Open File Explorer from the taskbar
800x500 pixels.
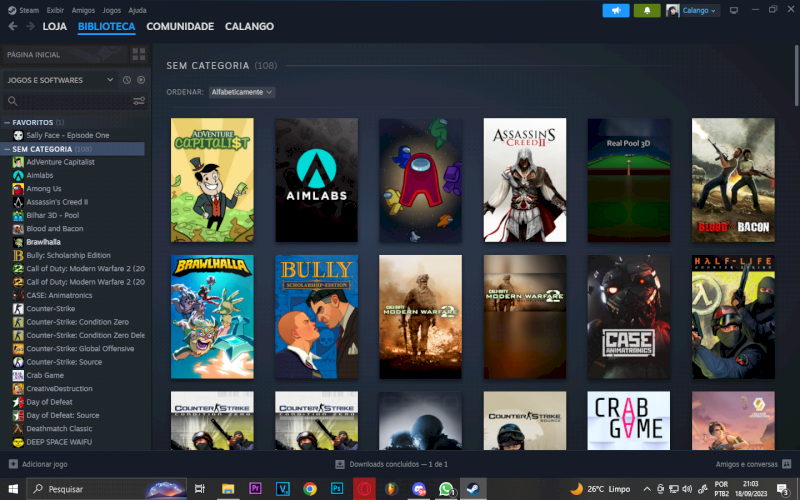point(228,489)
